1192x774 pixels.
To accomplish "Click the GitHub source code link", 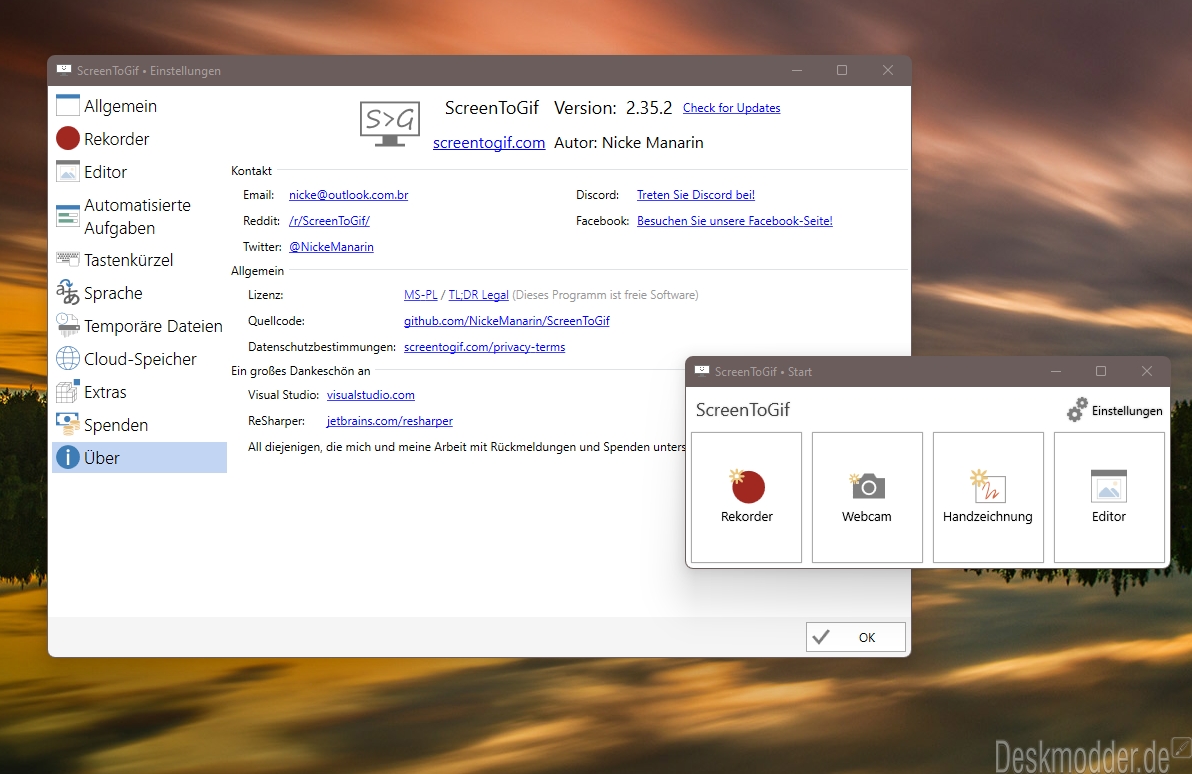I will point(506,321).
